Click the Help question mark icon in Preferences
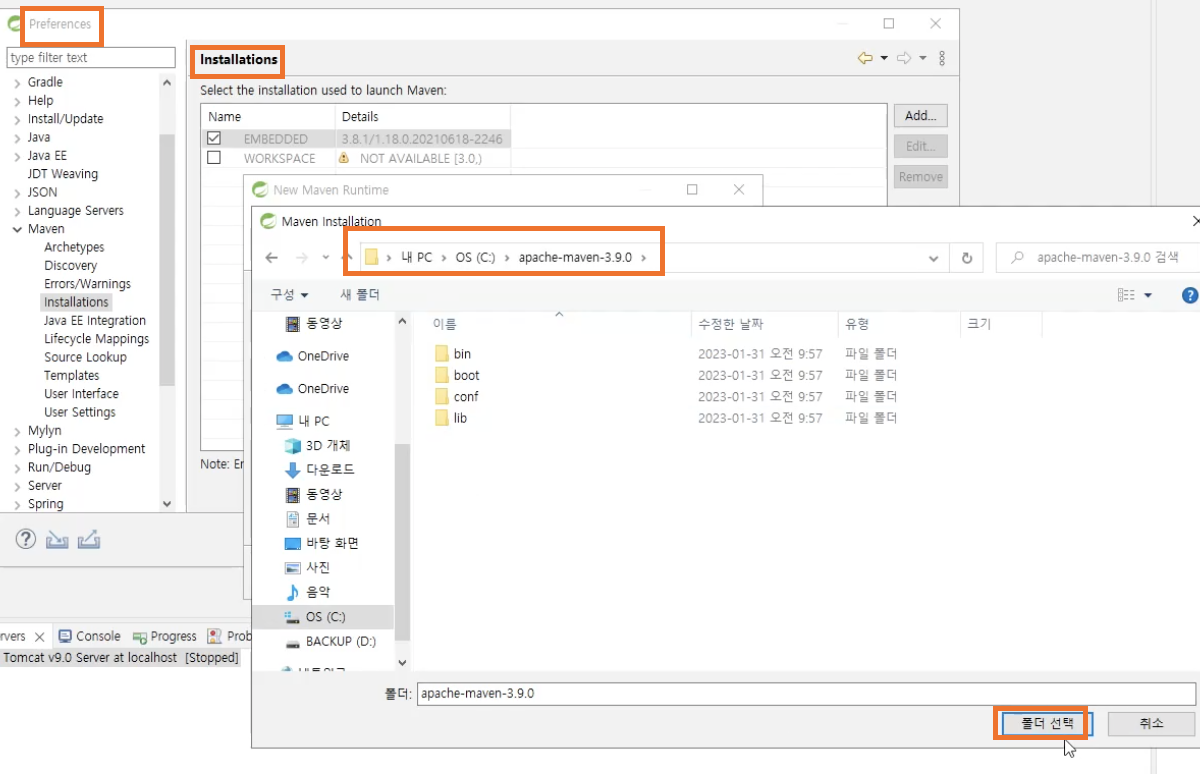 [26, 540]
